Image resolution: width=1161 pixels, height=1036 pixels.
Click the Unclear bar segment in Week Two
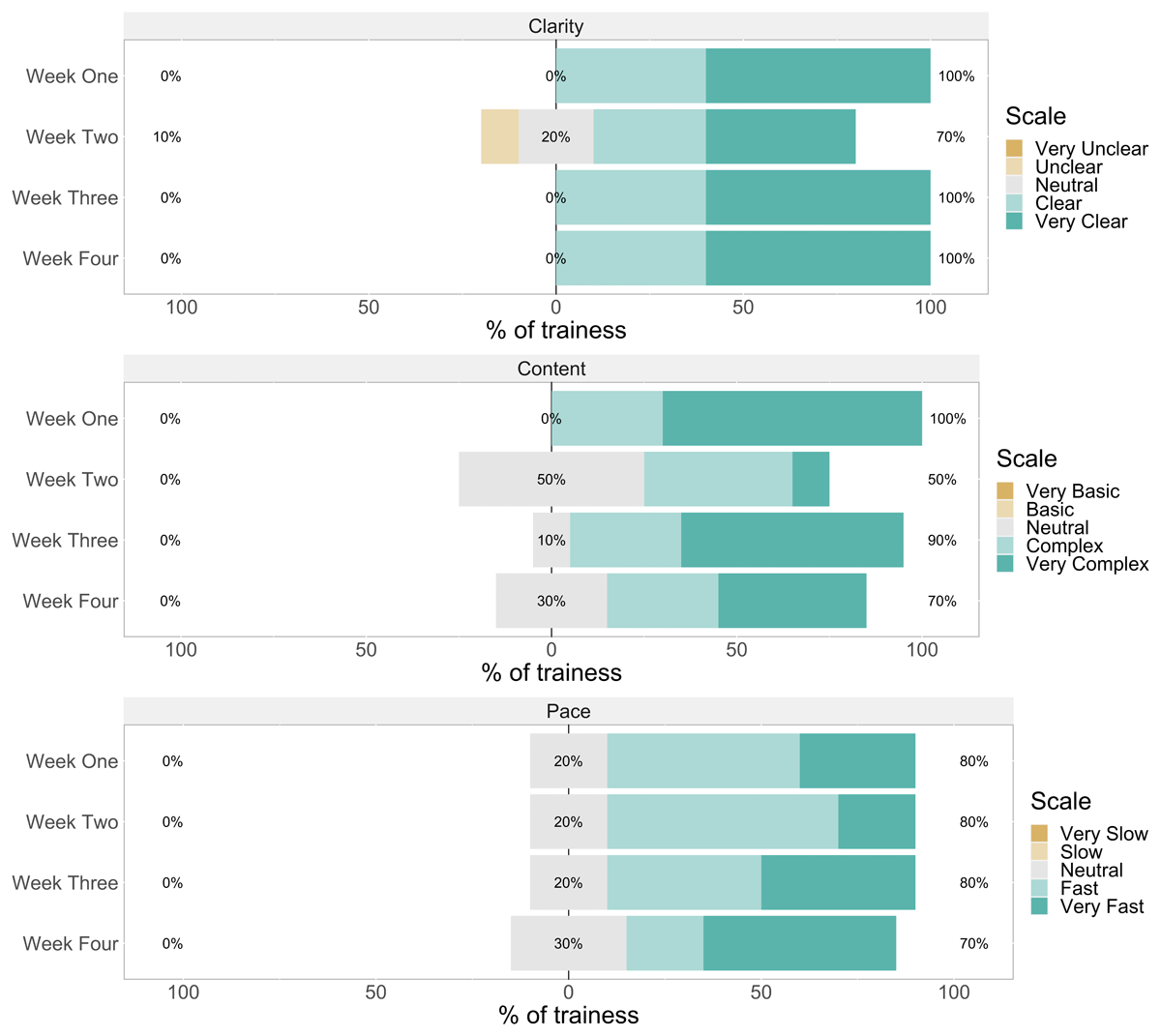499,137
